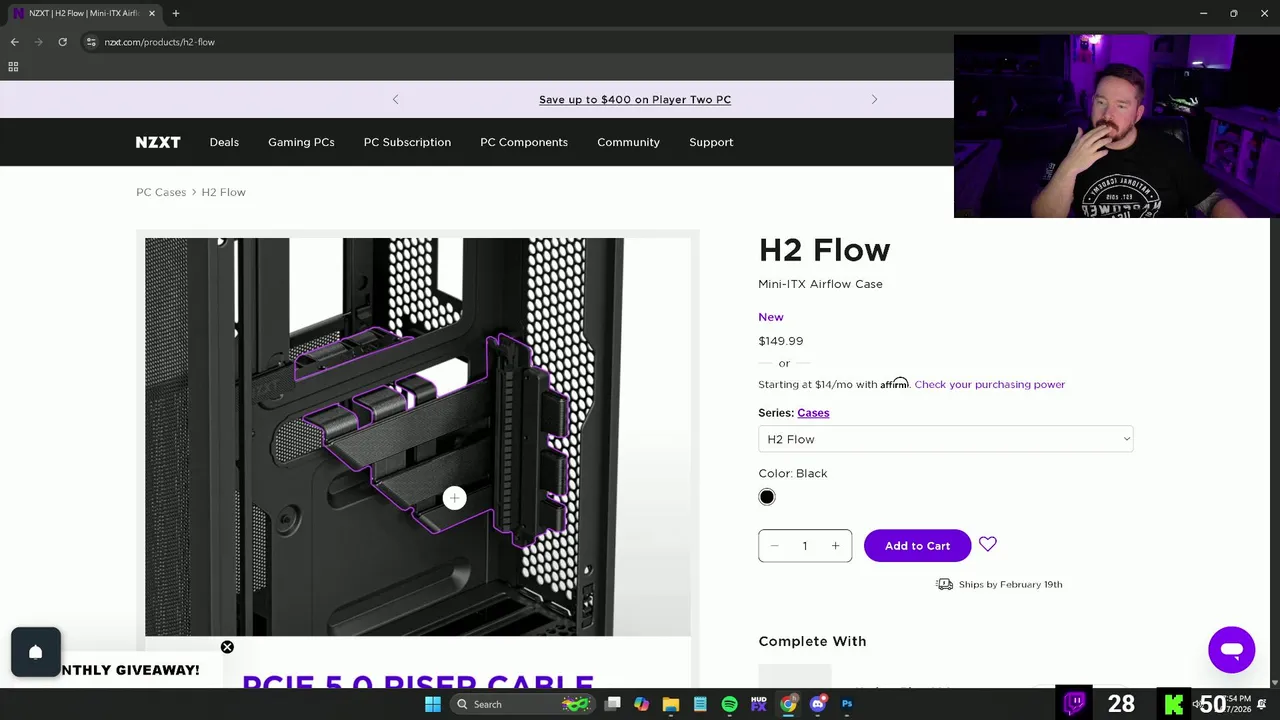Viewport: 1280px width, 720px height.
Task: Close the NZXT H2 Flow tab
Action: pyautogui.click(x=152, y=13)
